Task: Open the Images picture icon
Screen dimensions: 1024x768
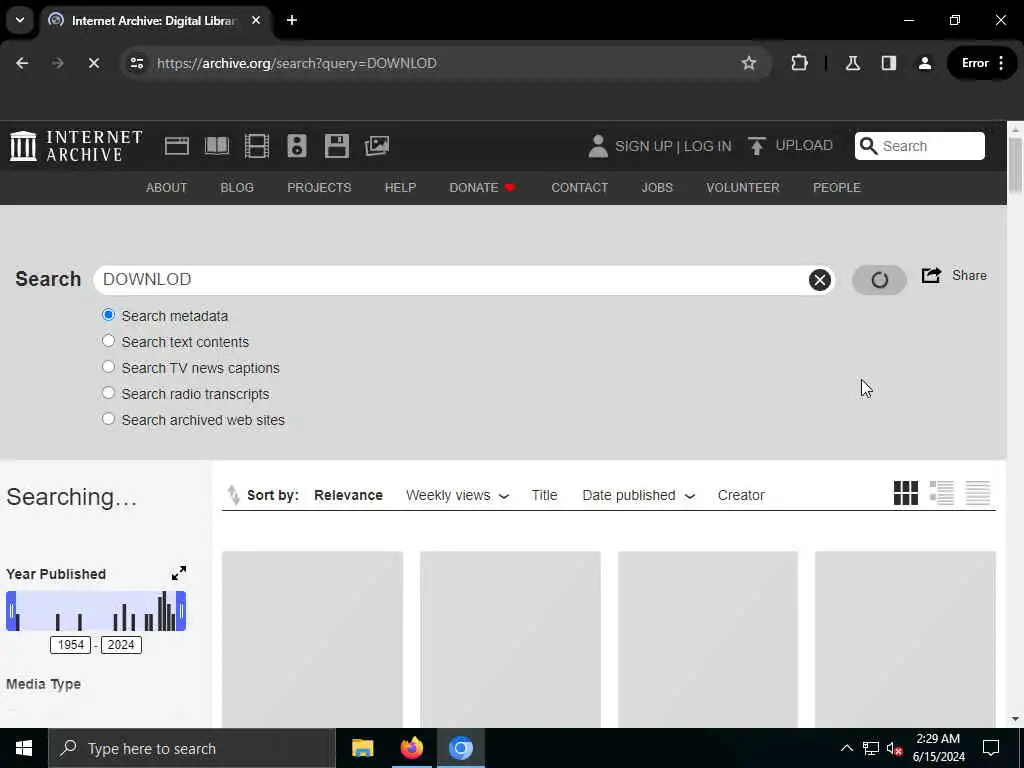Action: tap(377, 146)
